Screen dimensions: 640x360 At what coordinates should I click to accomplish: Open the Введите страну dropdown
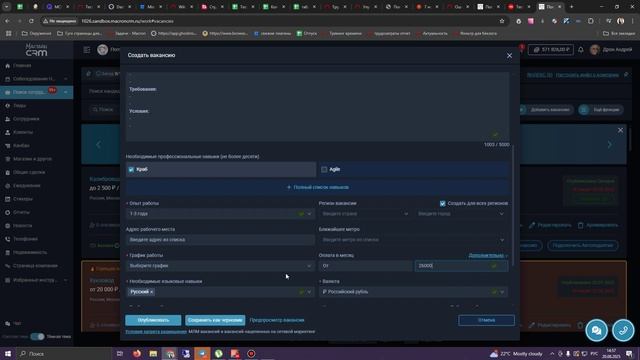(x=364, y=214)
